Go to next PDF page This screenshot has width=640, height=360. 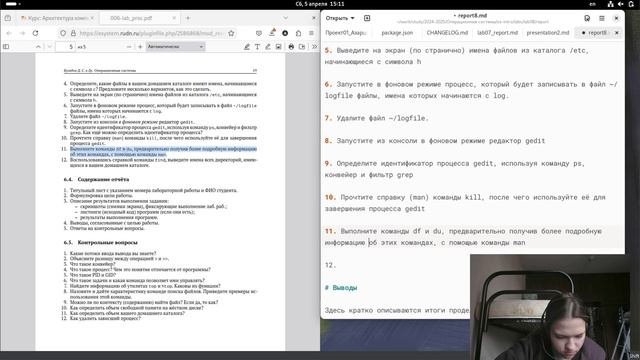tap(49, 47)
